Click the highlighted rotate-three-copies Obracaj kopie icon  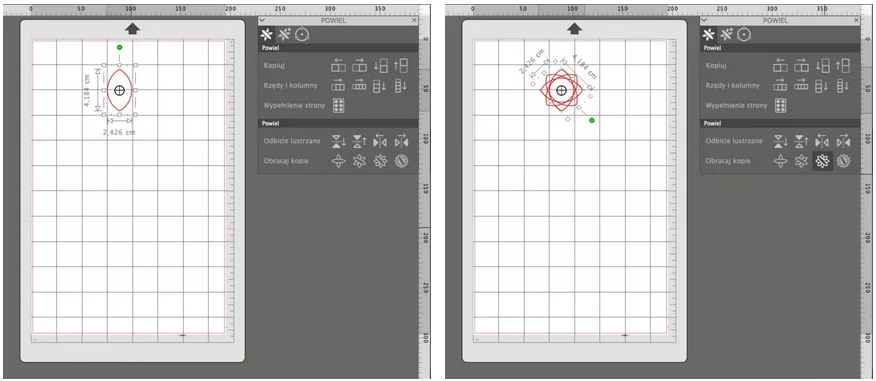pyautogui.click(x=822, y=161)
